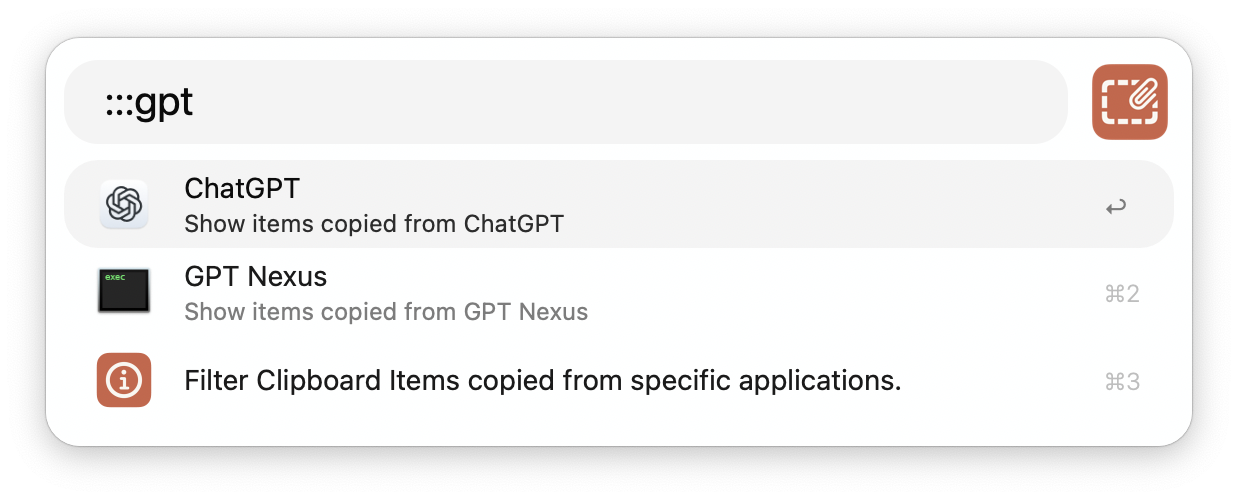1238x500 pixels.
Task: Click the GPT Nexus exec terminal icon
Action: point(124,291)
